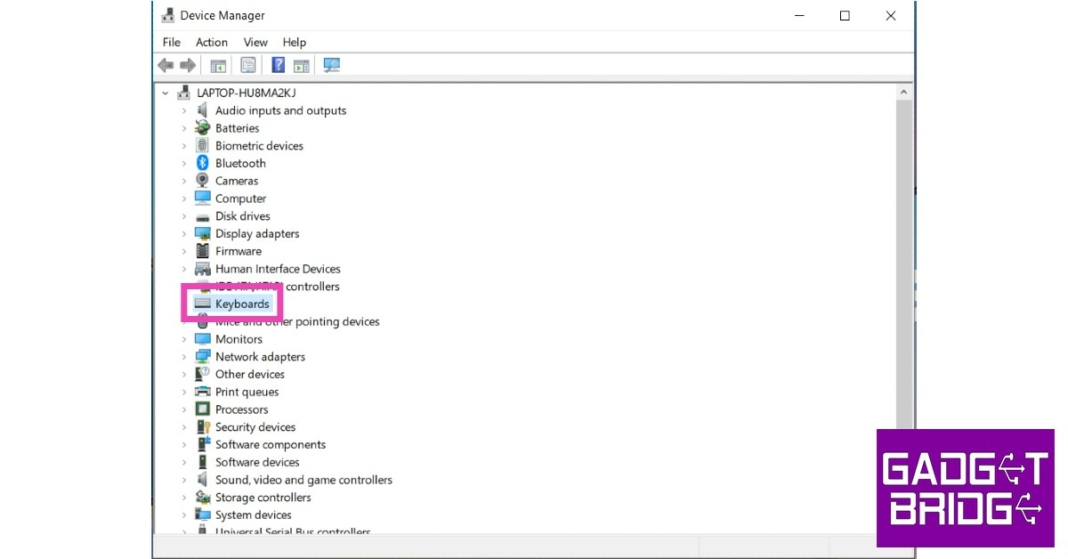Open the Help menu
Screen dimensions: 1068x559
(294, 42)
